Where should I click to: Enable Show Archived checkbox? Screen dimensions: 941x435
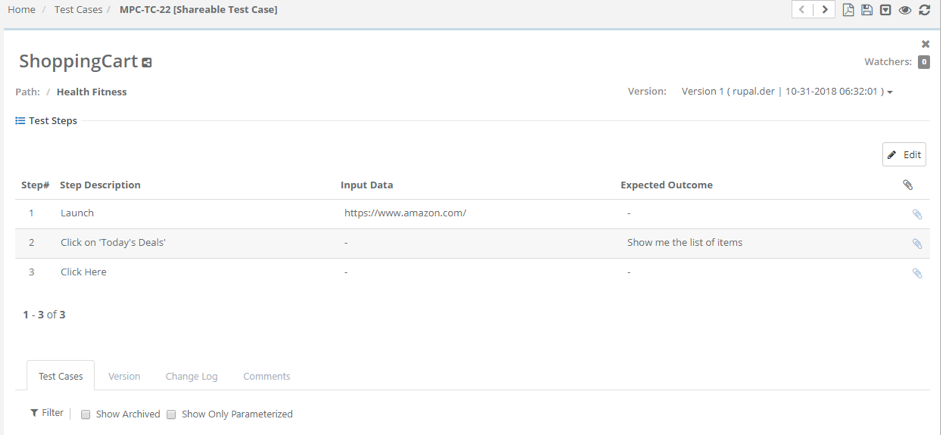(86, 414)
